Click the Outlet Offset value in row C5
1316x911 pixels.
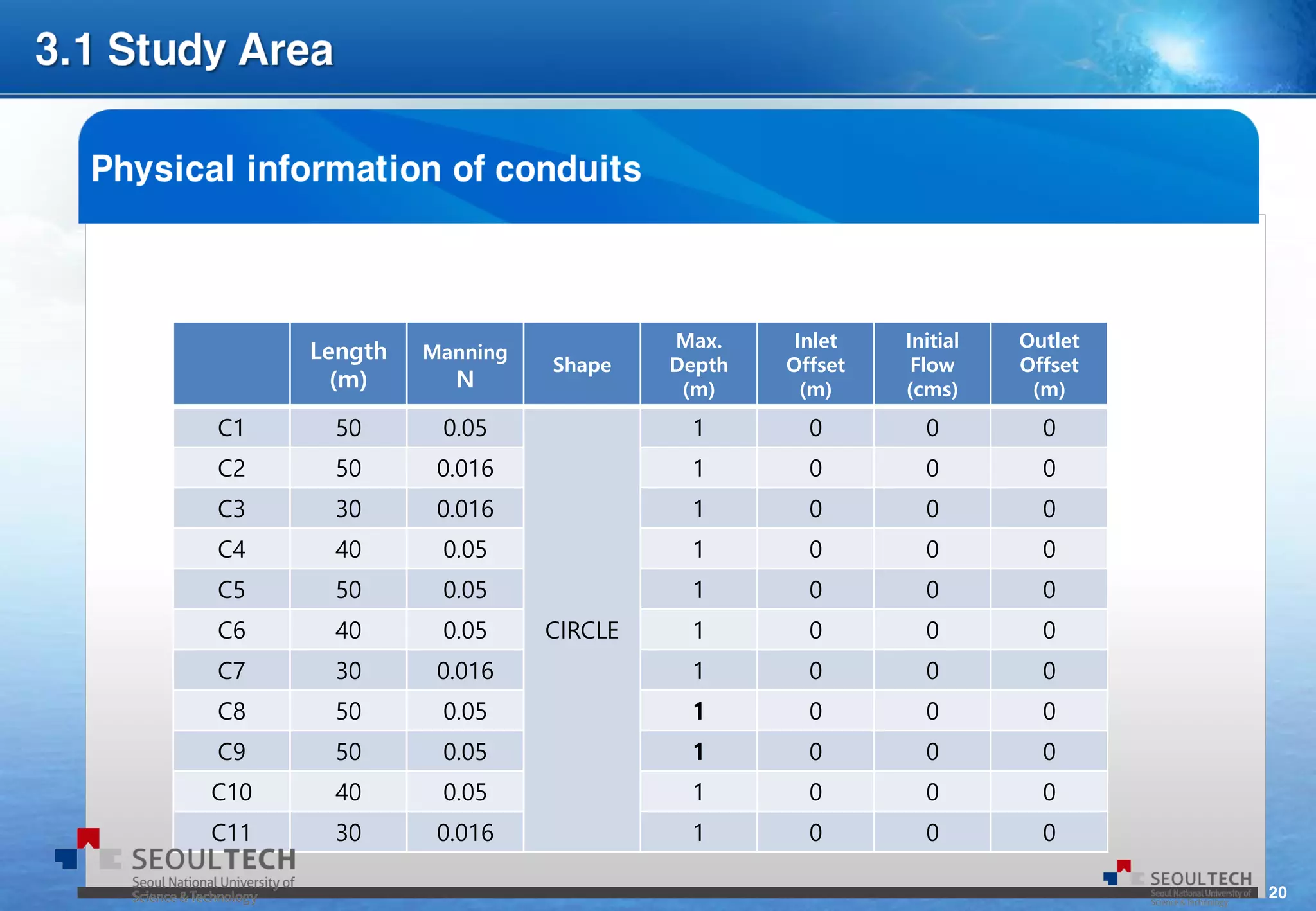[x=1049, y=590]
